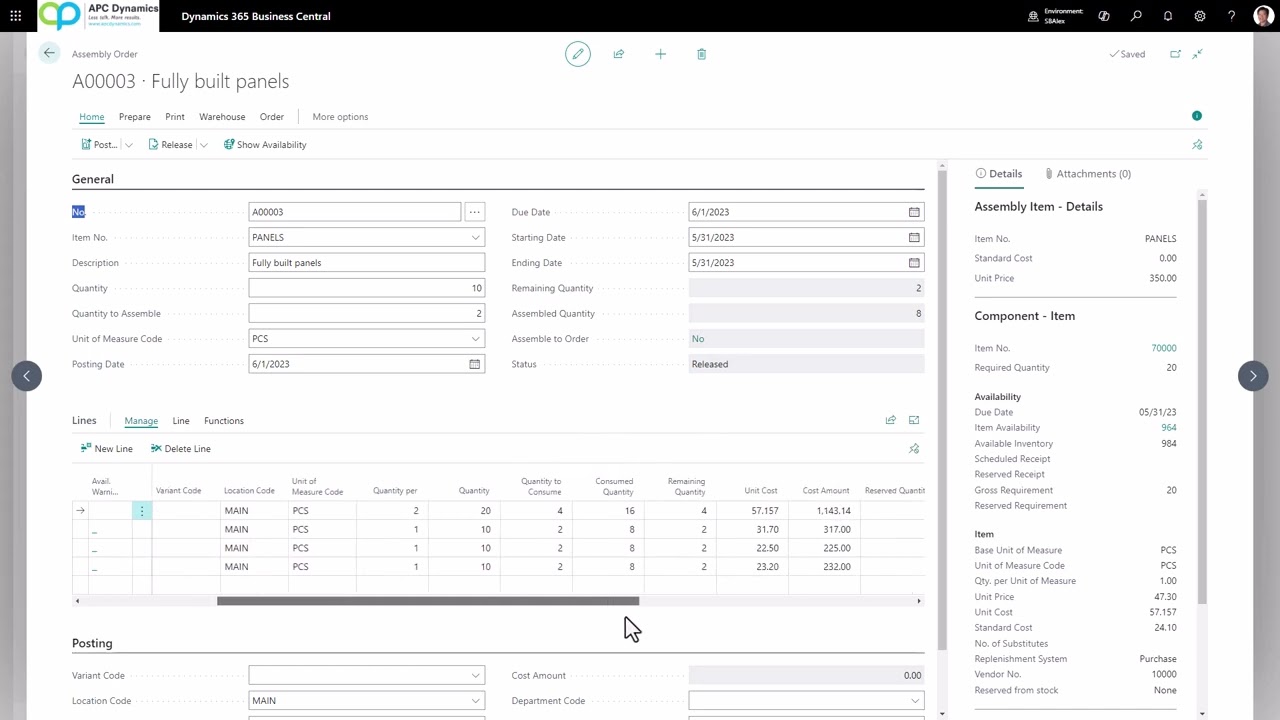Open settings gear
This screenshot has height=720, width=1280.
coord(1200,16)
